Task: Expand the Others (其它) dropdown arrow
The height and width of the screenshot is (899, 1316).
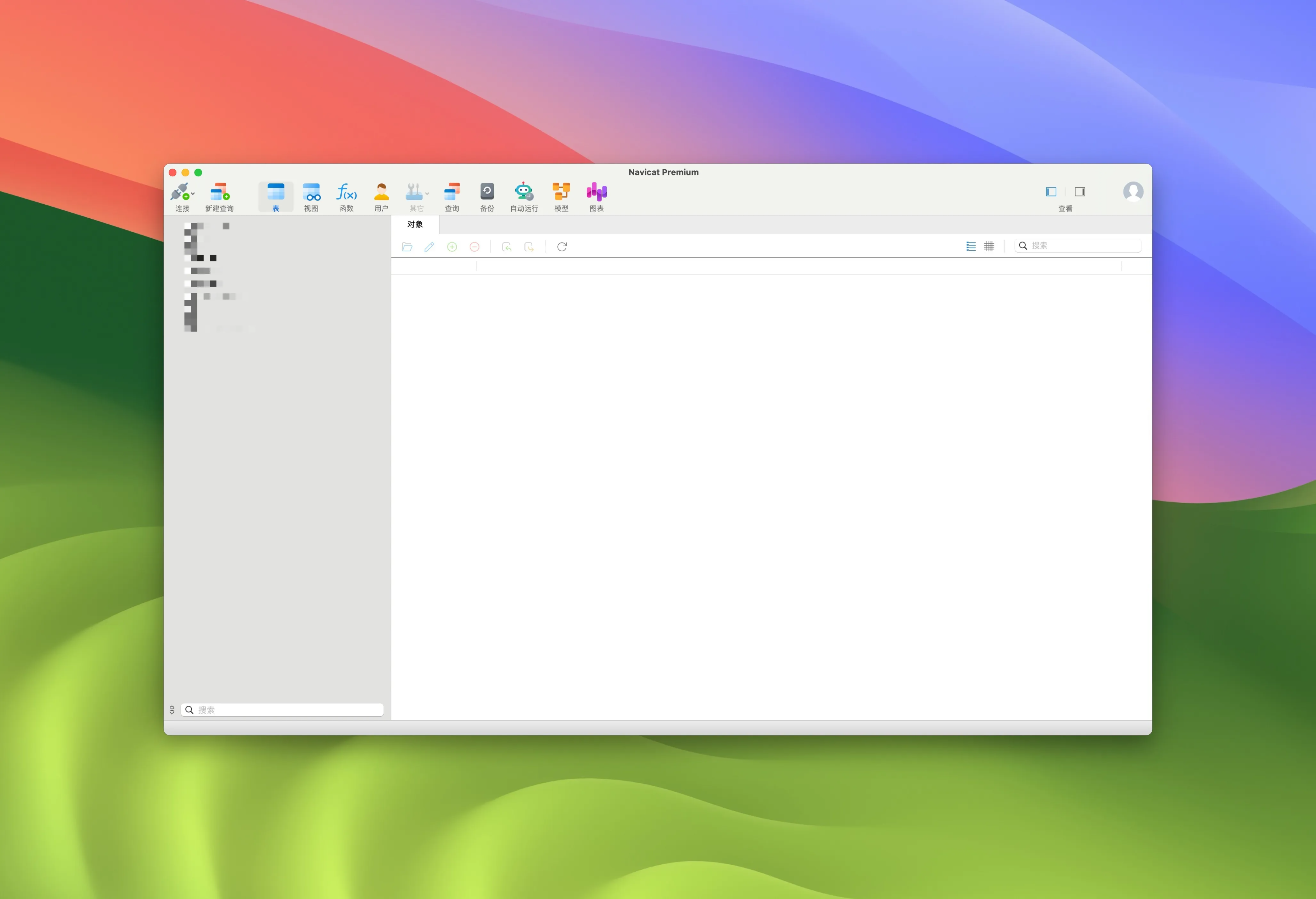Action: 427,194
